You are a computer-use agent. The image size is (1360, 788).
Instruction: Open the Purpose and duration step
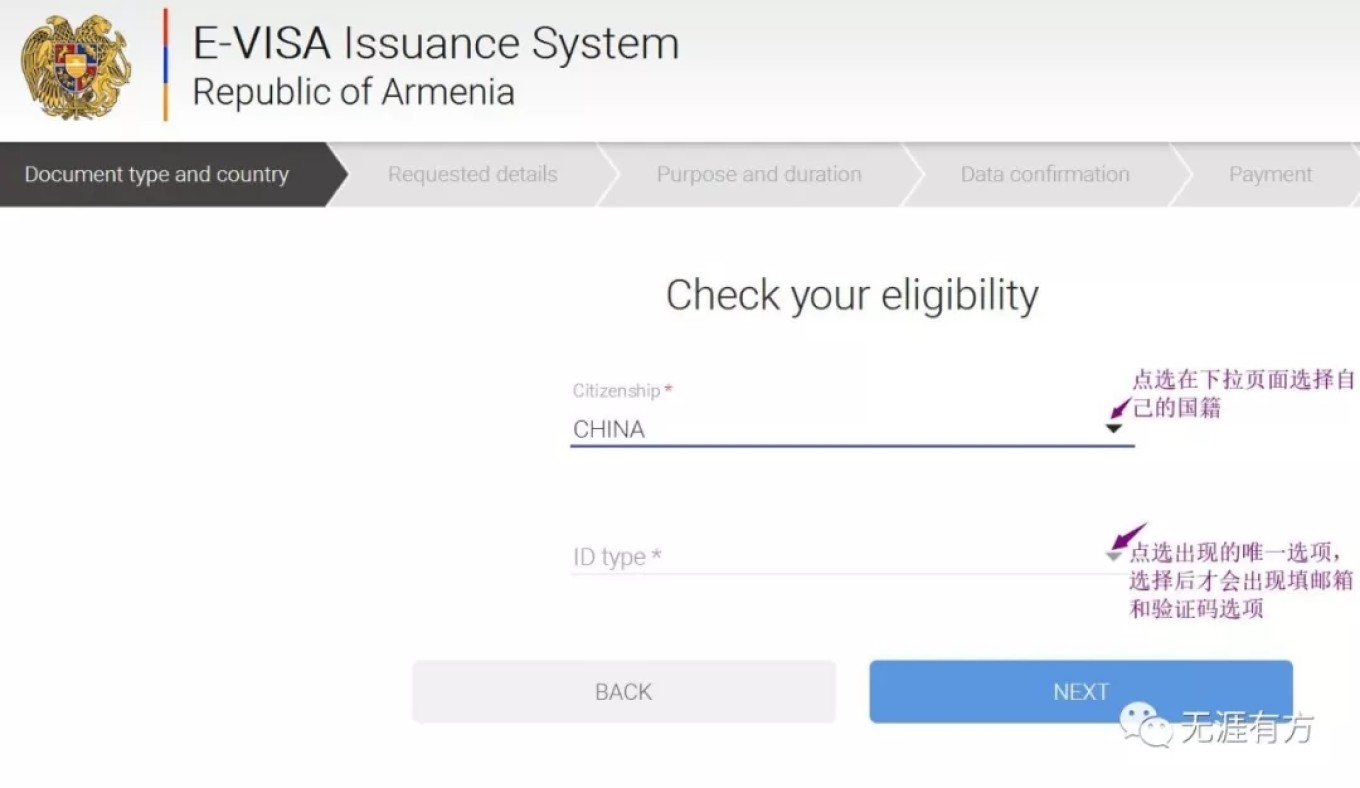click(758, 174)
